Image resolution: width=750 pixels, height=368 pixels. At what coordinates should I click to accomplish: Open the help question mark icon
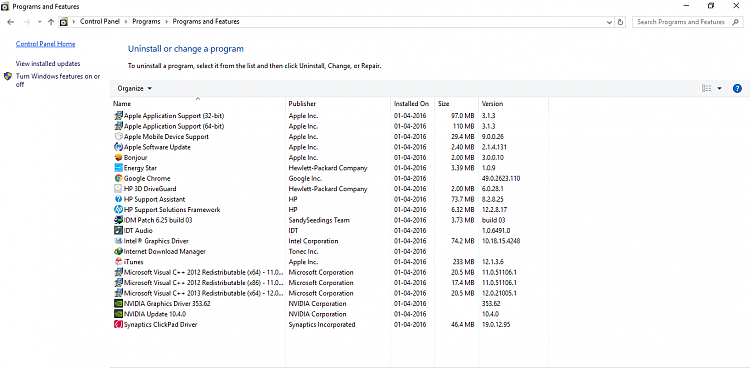(x=737, y=88)
